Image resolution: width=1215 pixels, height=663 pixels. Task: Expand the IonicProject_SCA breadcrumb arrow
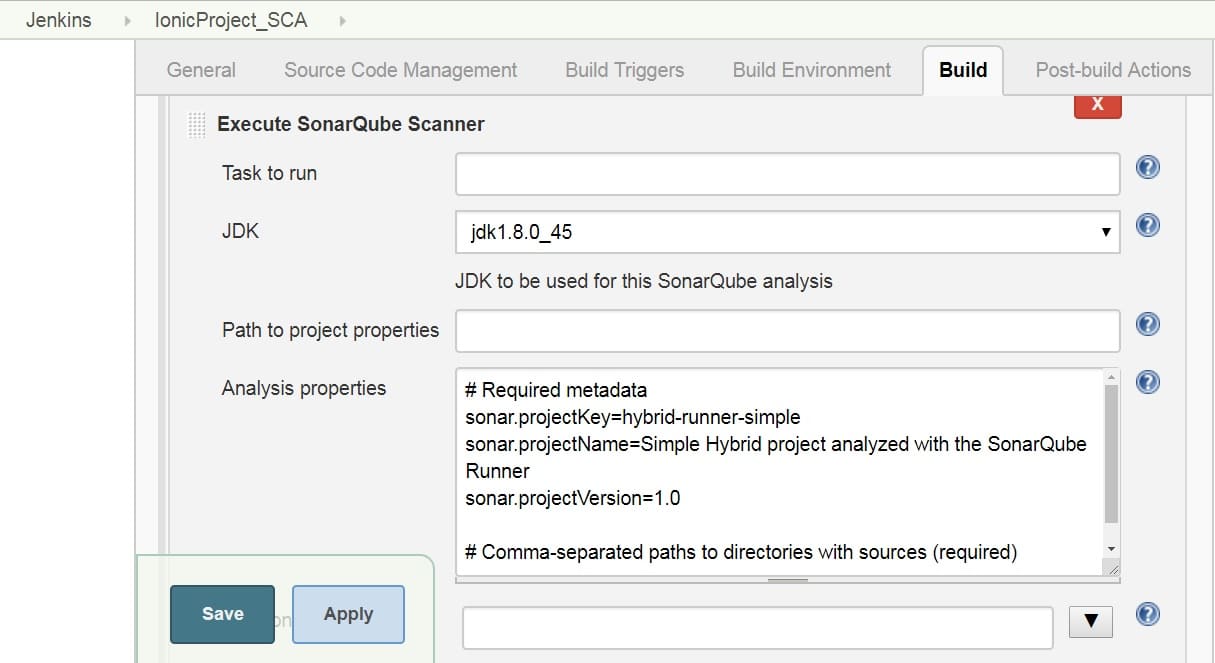coord(343,20)
